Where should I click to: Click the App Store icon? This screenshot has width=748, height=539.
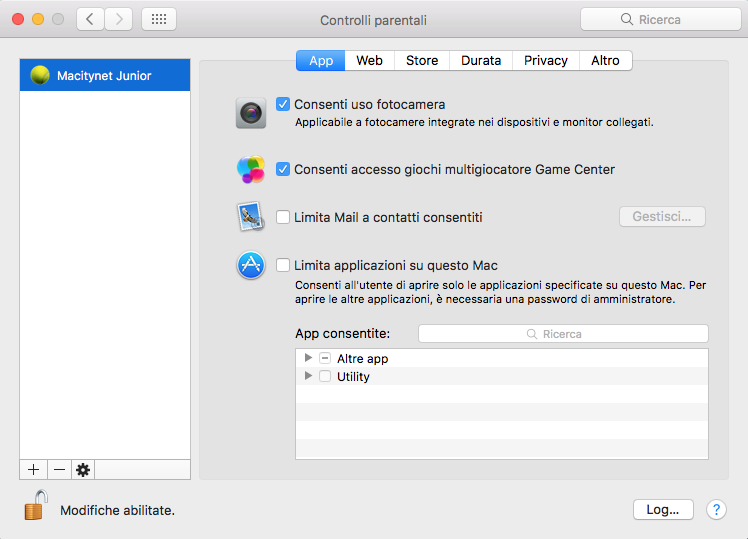tap(251, 265)
